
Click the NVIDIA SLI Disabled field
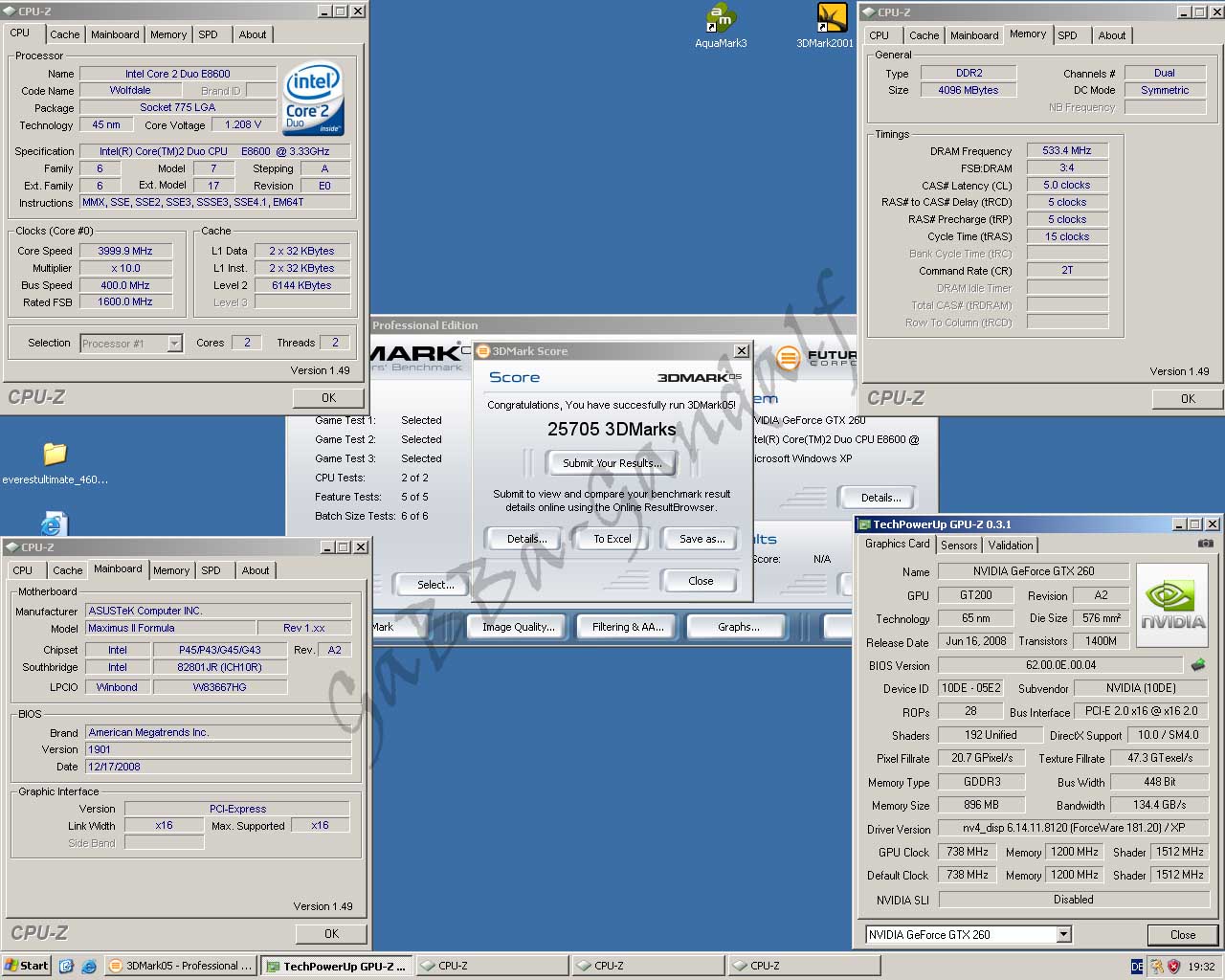click(1074, 900)
